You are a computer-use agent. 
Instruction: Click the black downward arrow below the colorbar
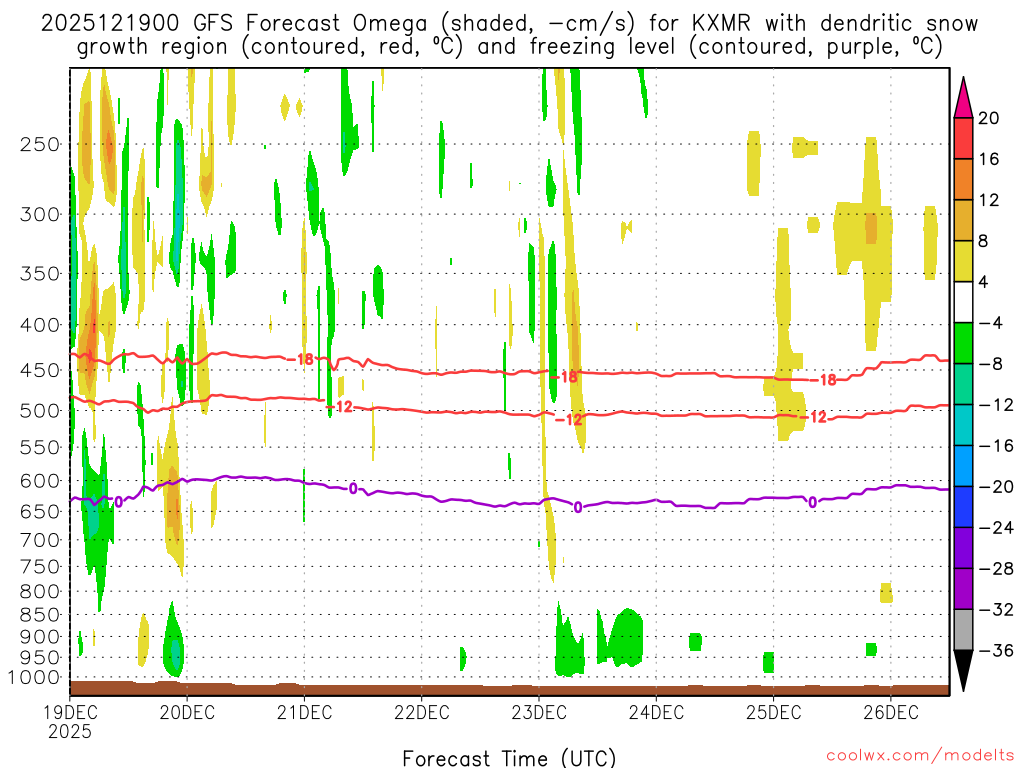(x=963, y=670)
